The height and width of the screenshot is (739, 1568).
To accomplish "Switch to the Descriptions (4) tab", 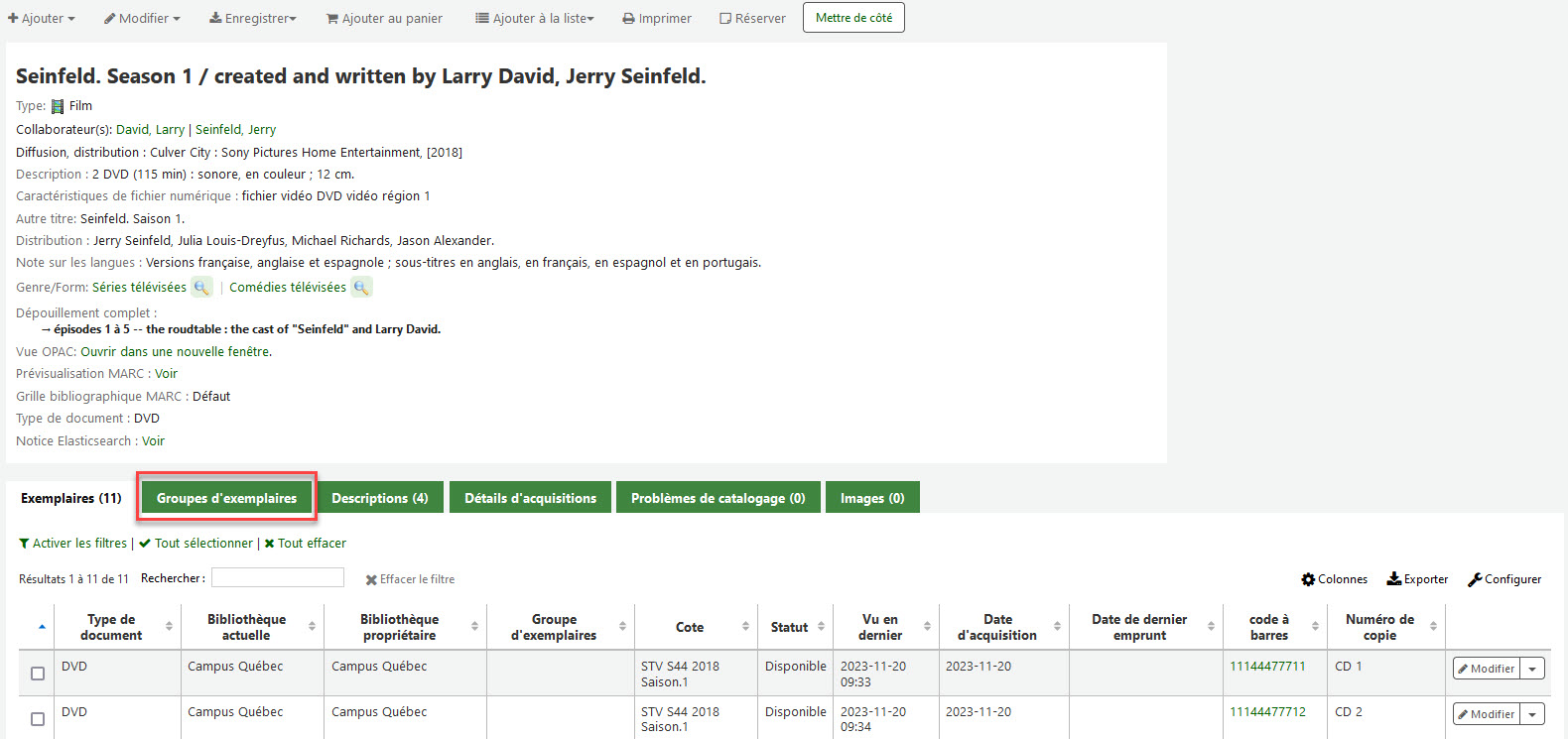I will [379, 498].
